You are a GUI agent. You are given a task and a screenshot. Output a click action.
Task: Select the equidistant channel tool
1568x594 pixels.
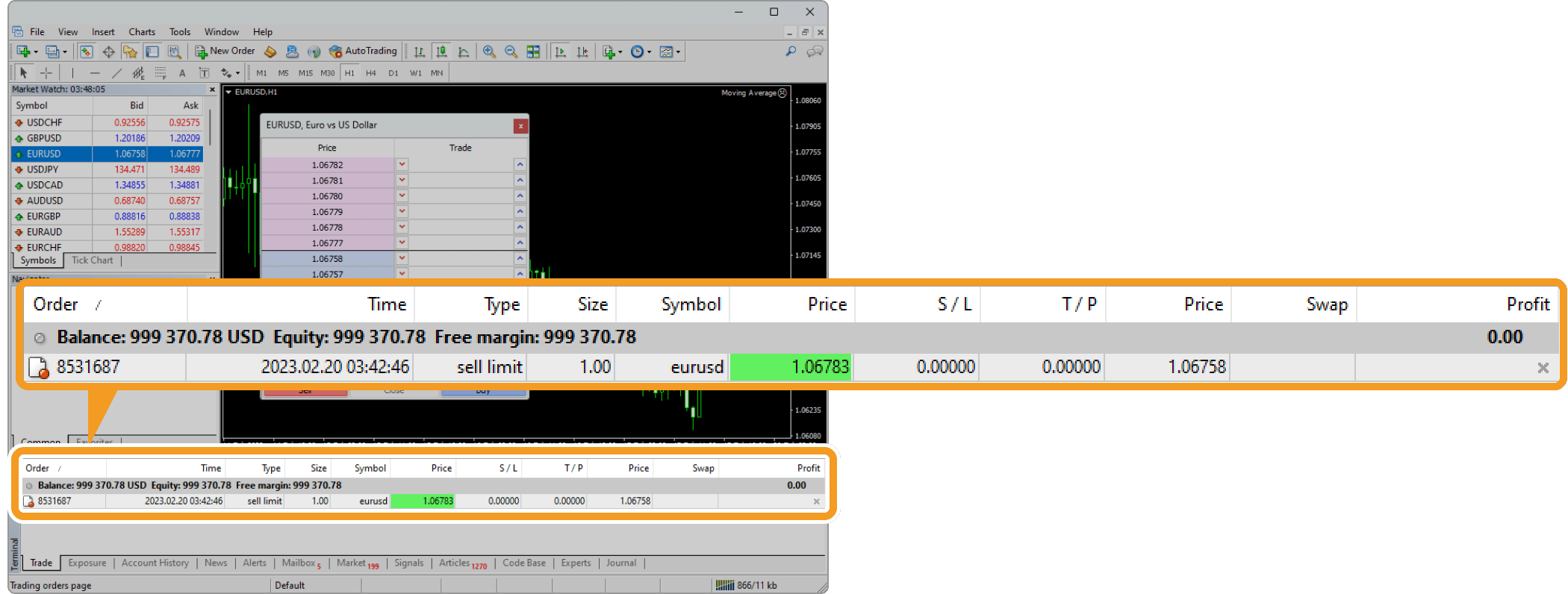[138, 72]
